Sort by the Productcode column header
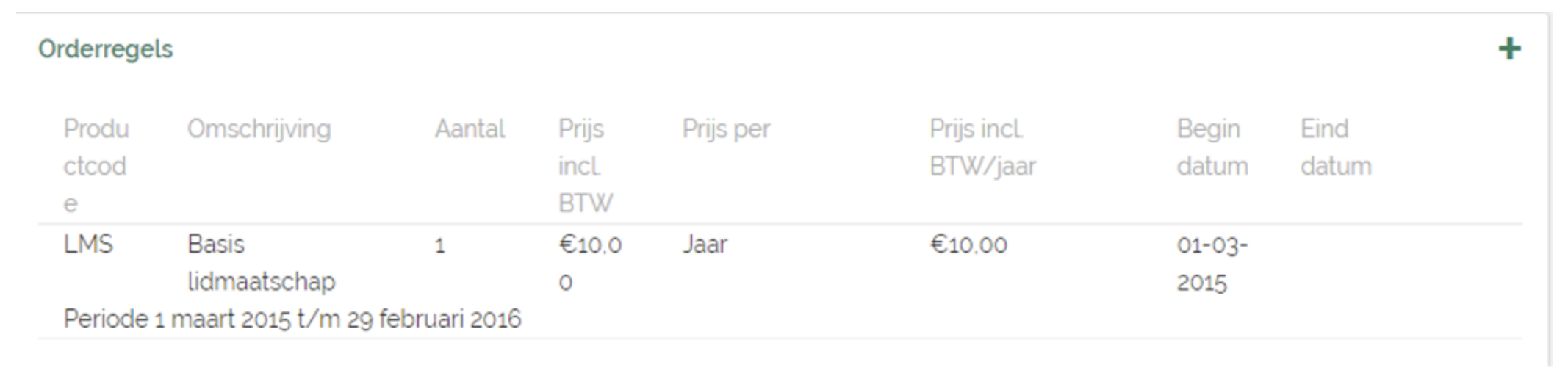Image resolution: width=1568 pixels, height=376 pixels. (x=96, y=166)
